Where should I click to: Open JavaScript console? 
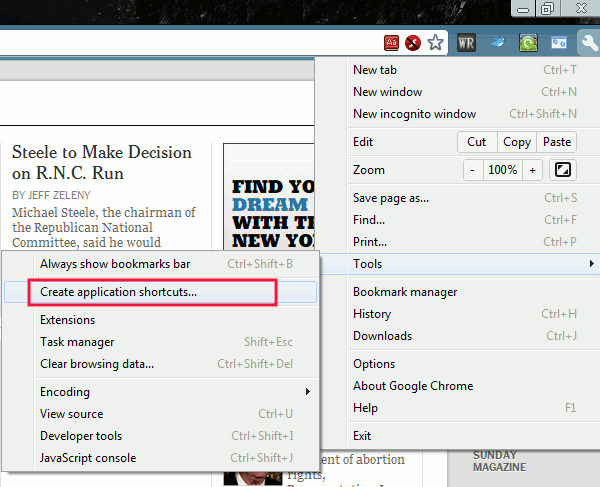click(160, 458)
